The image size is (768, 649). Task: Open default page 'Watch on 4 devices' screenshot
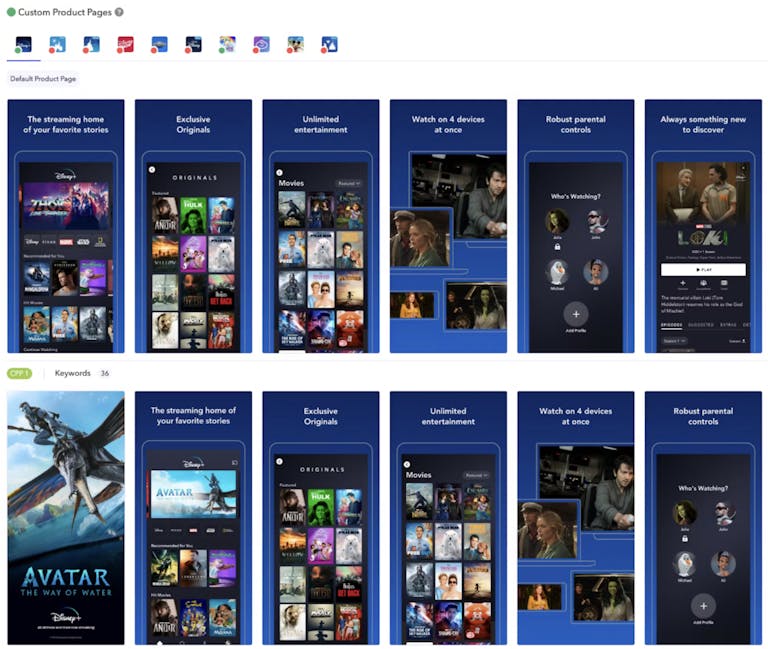pos(448,226)
